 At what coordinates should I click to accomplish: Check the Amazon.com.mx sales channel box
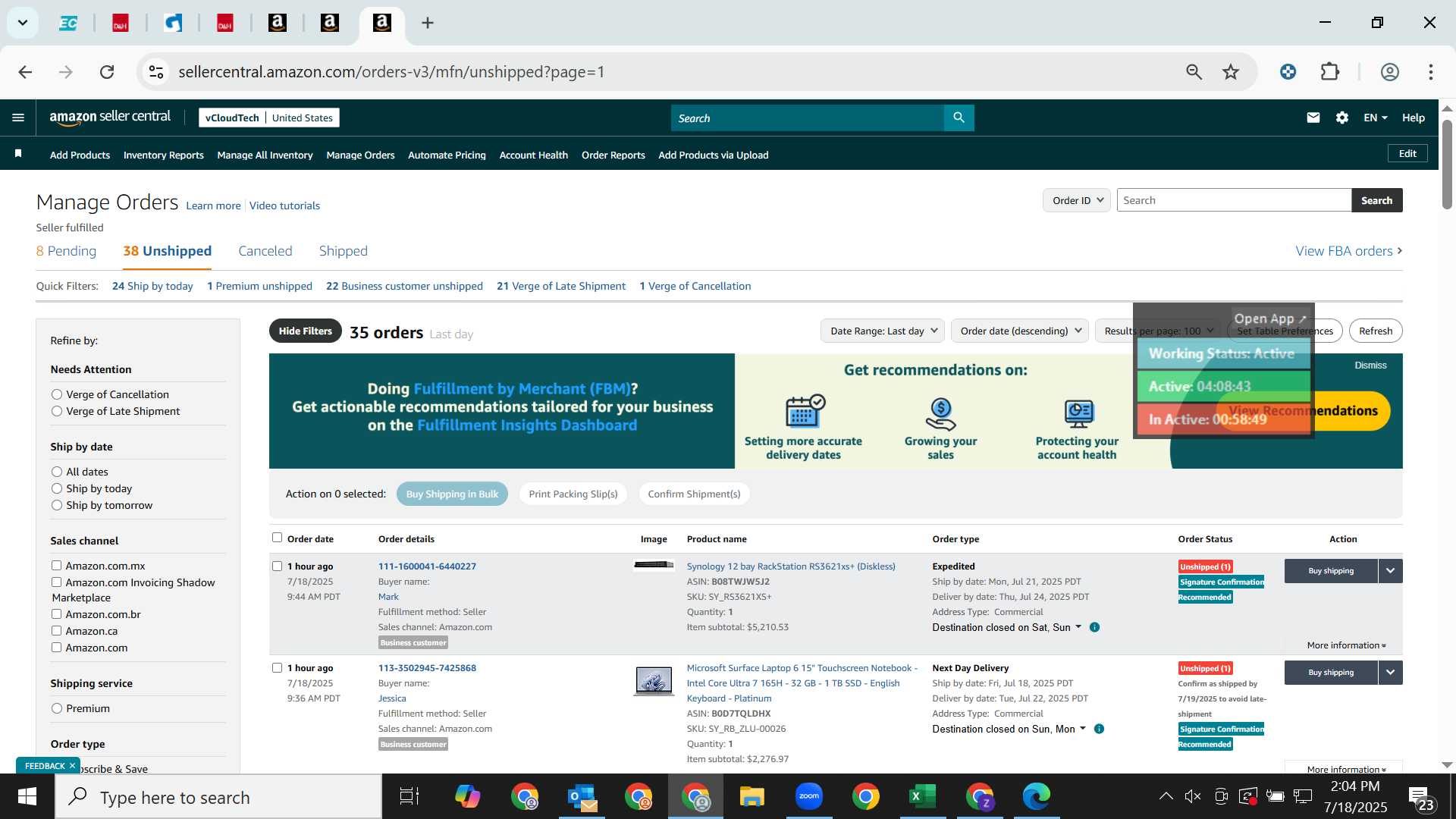pos(56,566)
